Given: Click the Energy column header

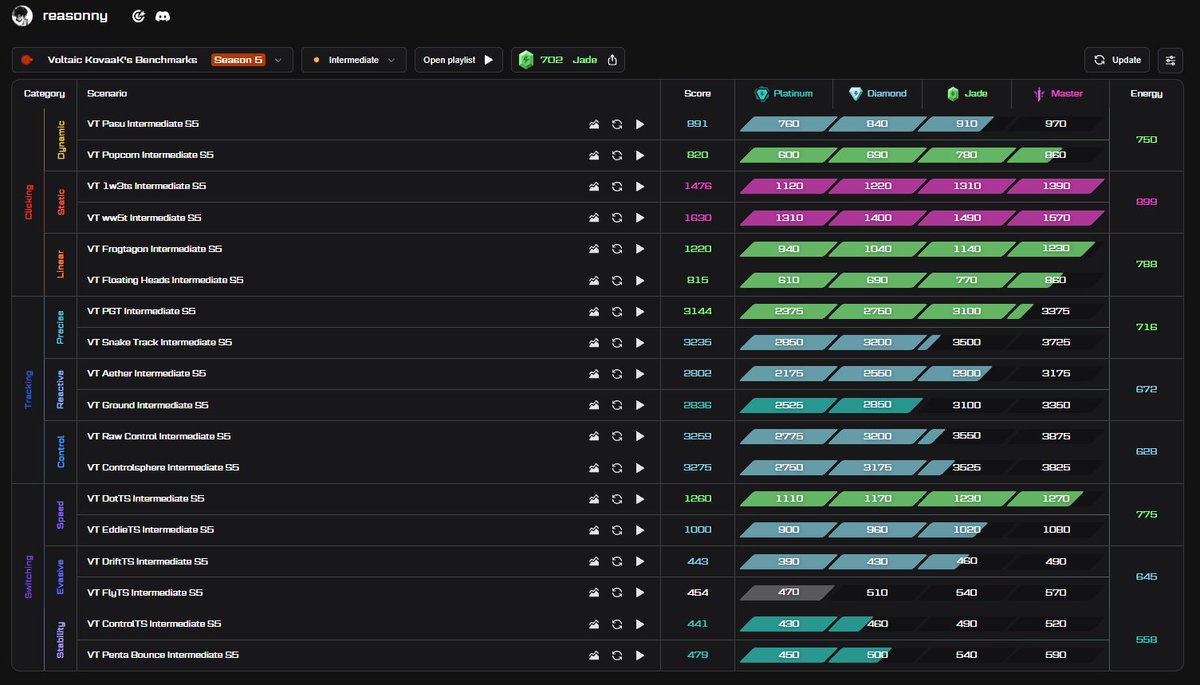Looking at the screenshot, I should 1146,93.
